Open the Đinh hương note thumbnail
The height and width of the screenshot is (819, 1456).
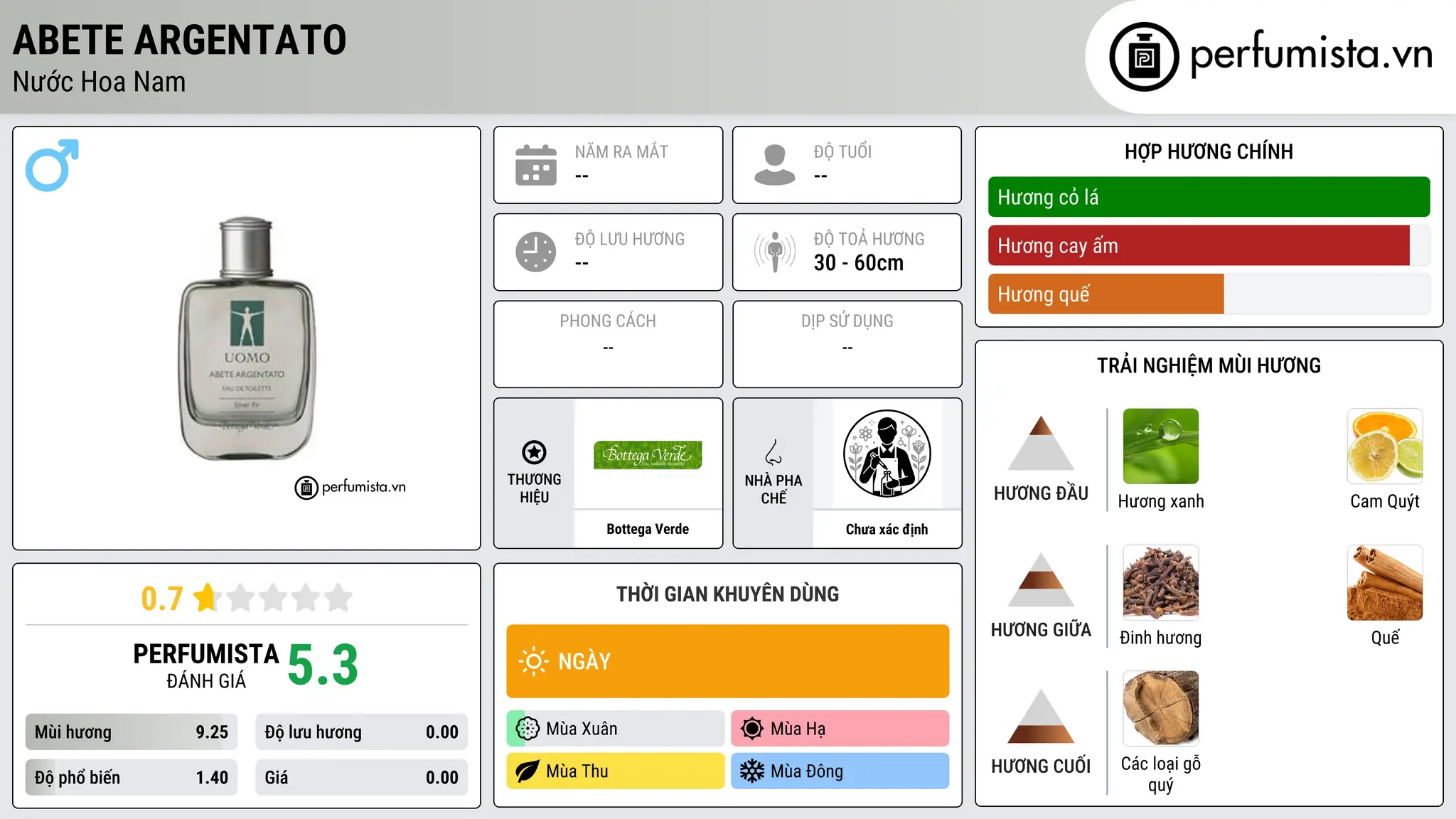click(x=1161, y=583)
